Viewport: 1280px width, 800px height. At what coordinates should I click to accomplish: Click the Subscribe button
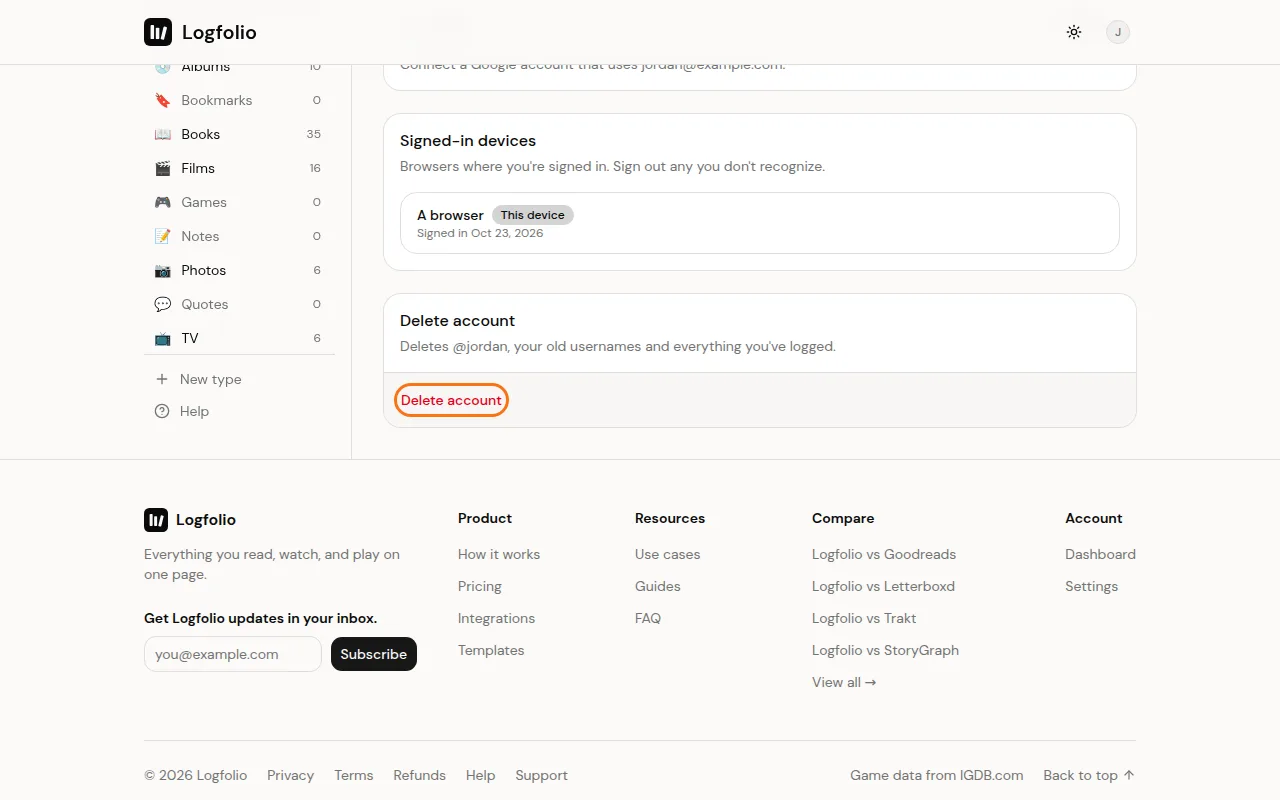(x=374, y=654)
